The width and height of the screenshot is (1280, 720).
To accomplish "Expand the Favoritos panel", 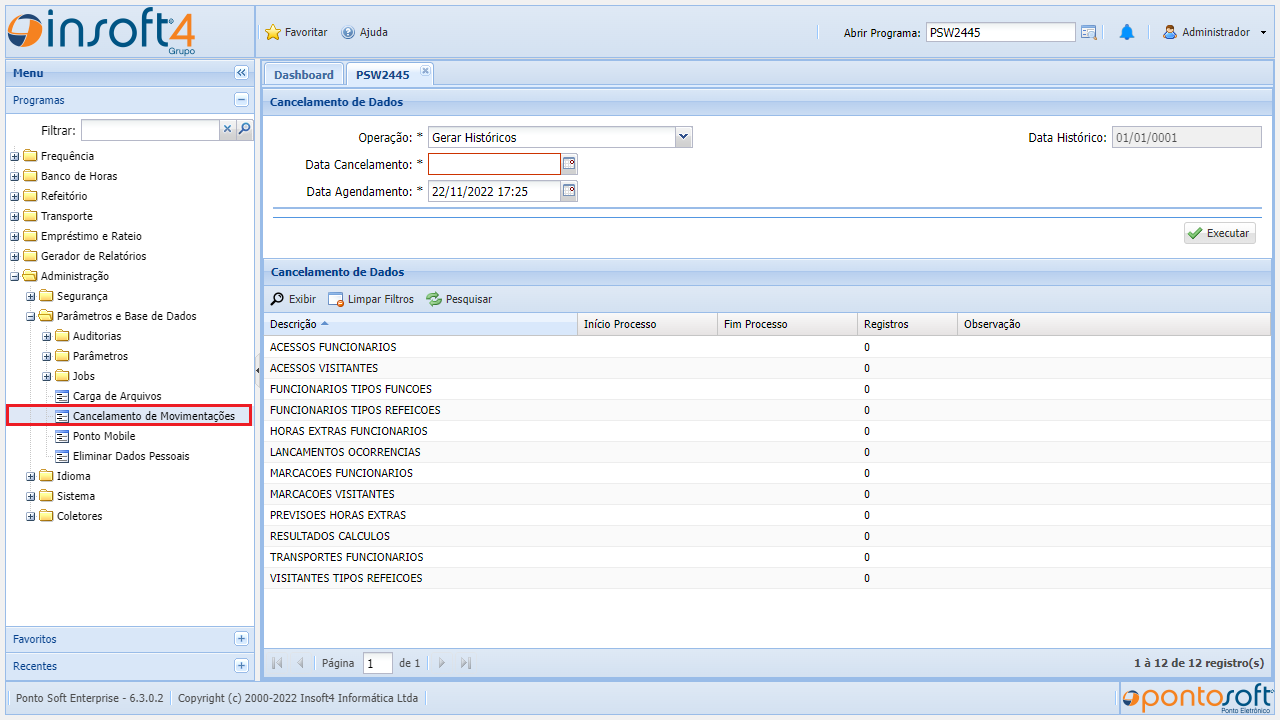I will (x=241, y=639).
